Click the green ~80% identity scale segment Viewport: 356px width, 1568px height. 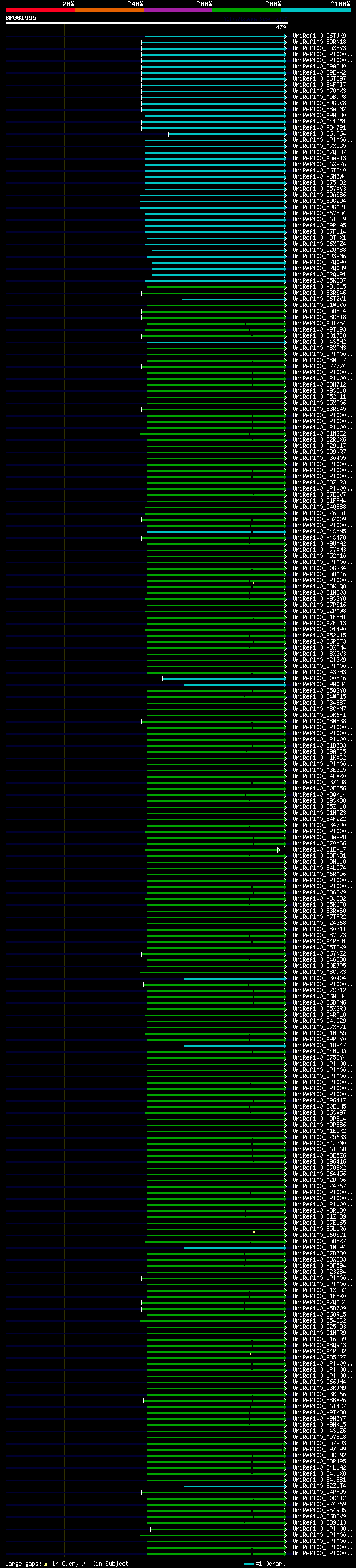247,11
